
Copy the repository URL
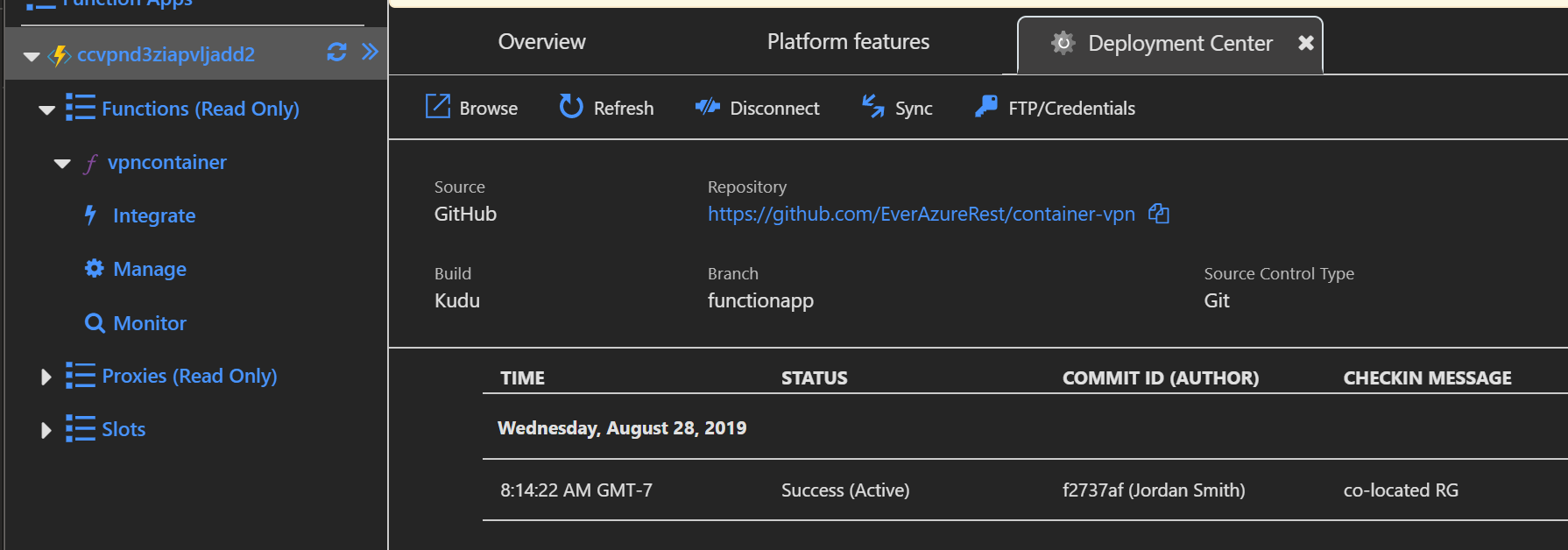1159,214
